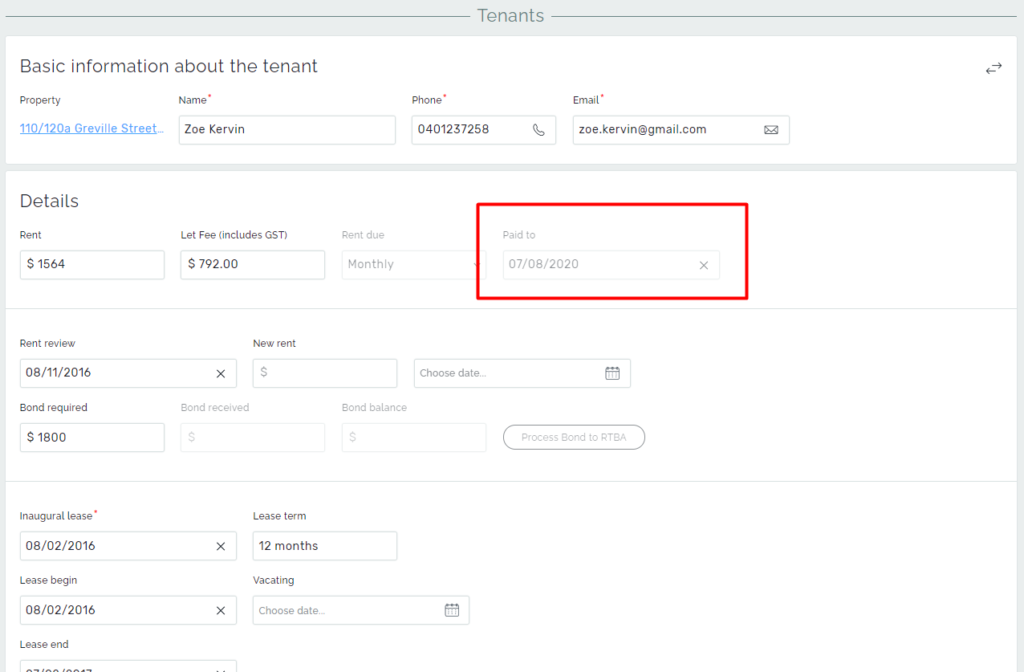Select the Let Fee field $ 792.00
Screen dimensions: 1024x672
(253, 265)
